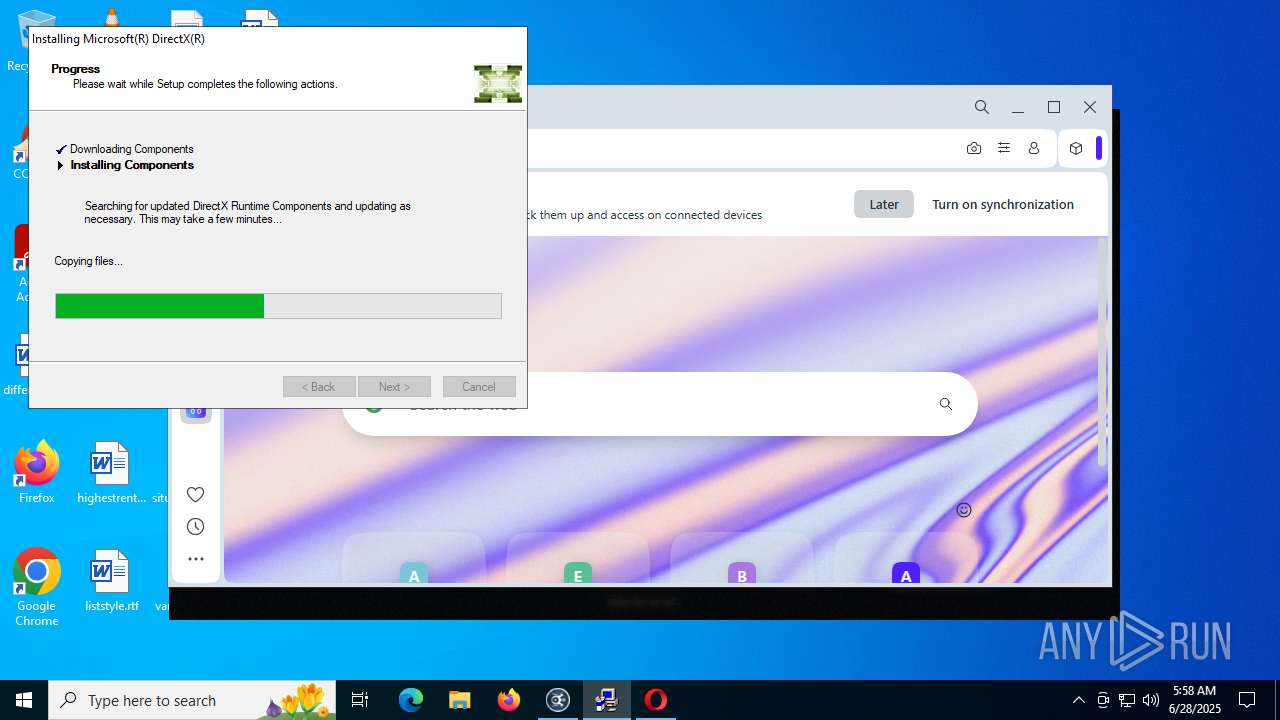Click the Installing Components step arrow
The height and width of the screenshot is (720, 1280).
[x=60, y=166]
